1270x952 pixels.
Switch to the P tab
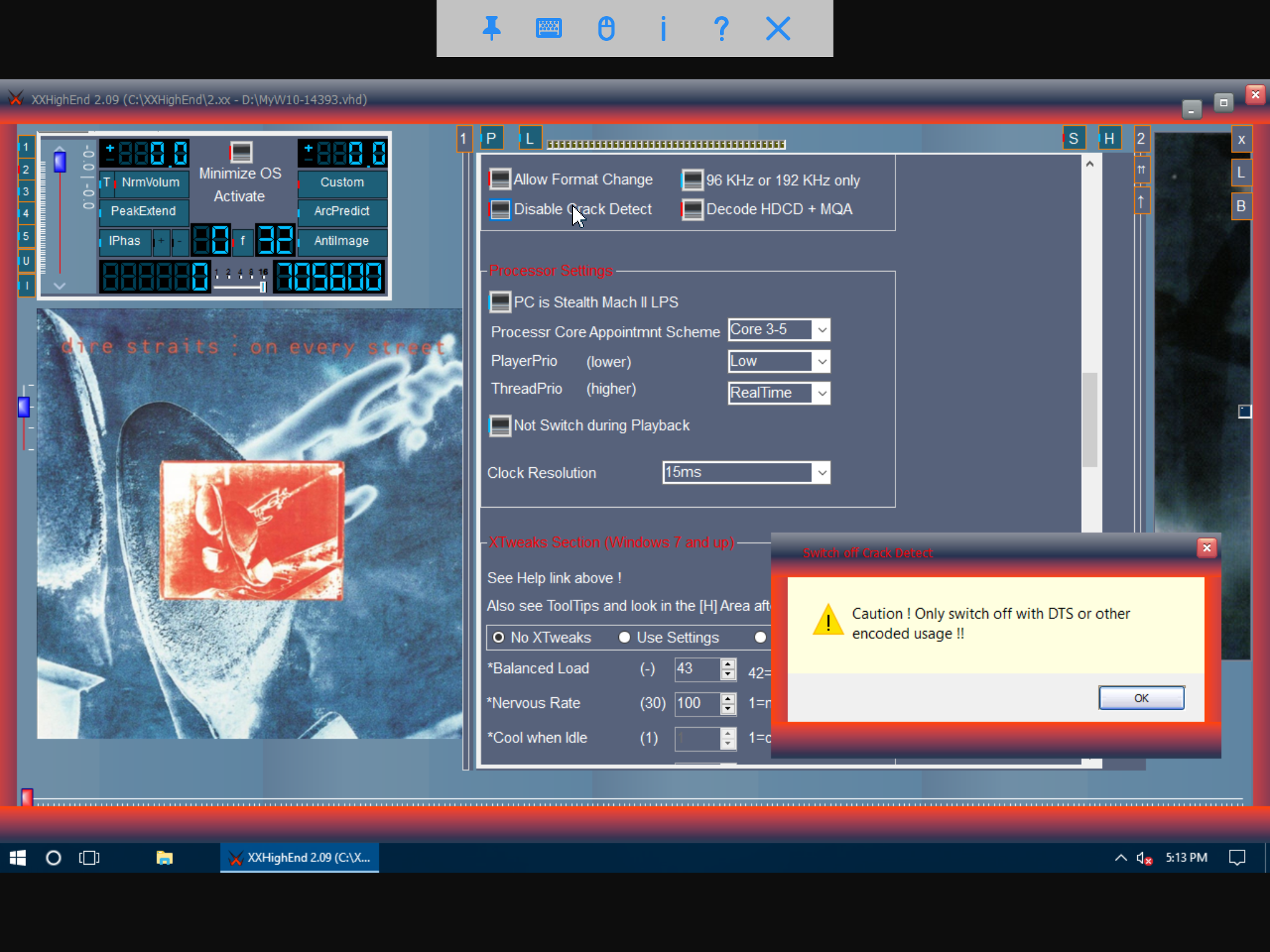pos(491,138)
